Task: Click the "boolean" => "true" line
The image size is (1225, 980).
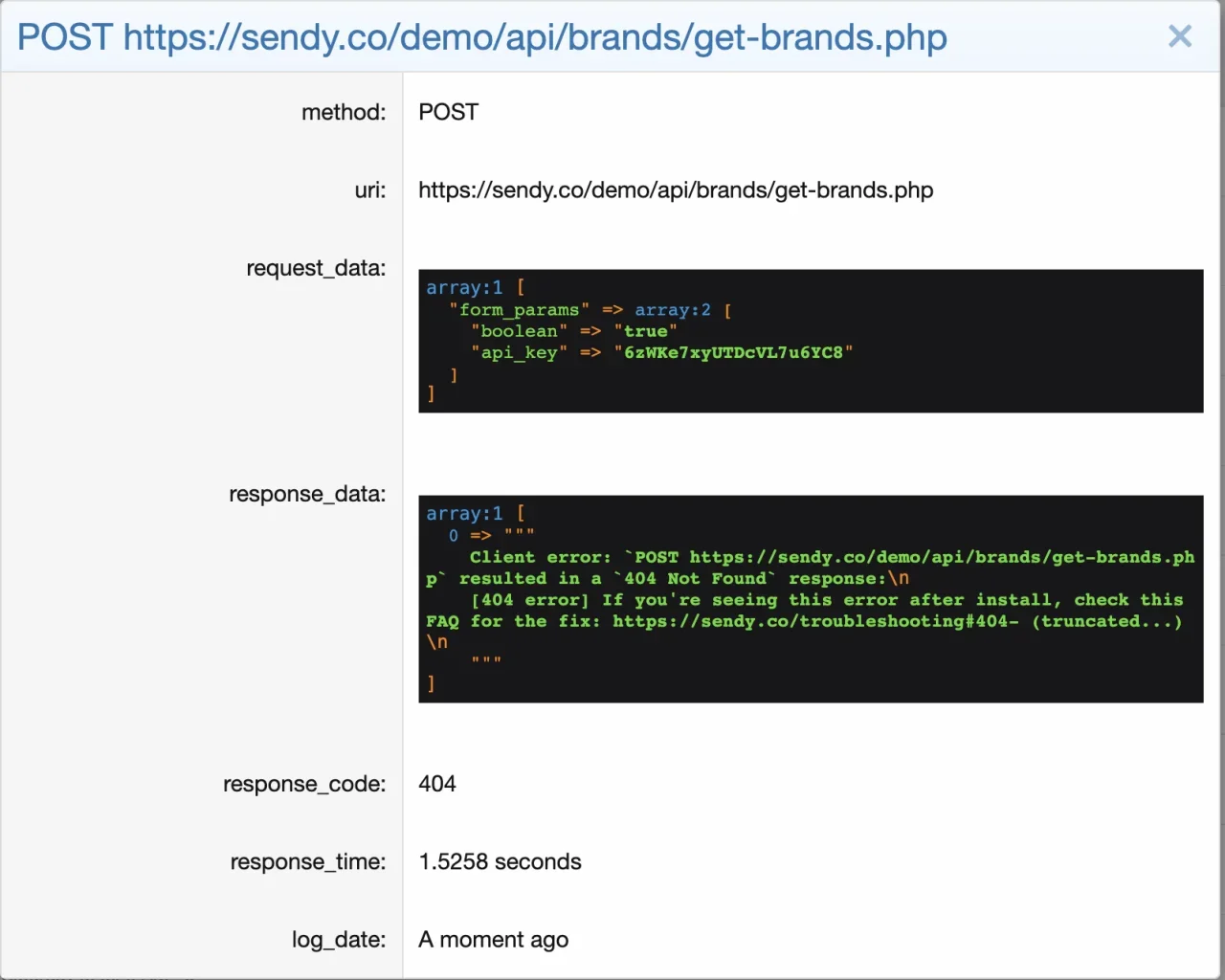Action: point(574,331)
